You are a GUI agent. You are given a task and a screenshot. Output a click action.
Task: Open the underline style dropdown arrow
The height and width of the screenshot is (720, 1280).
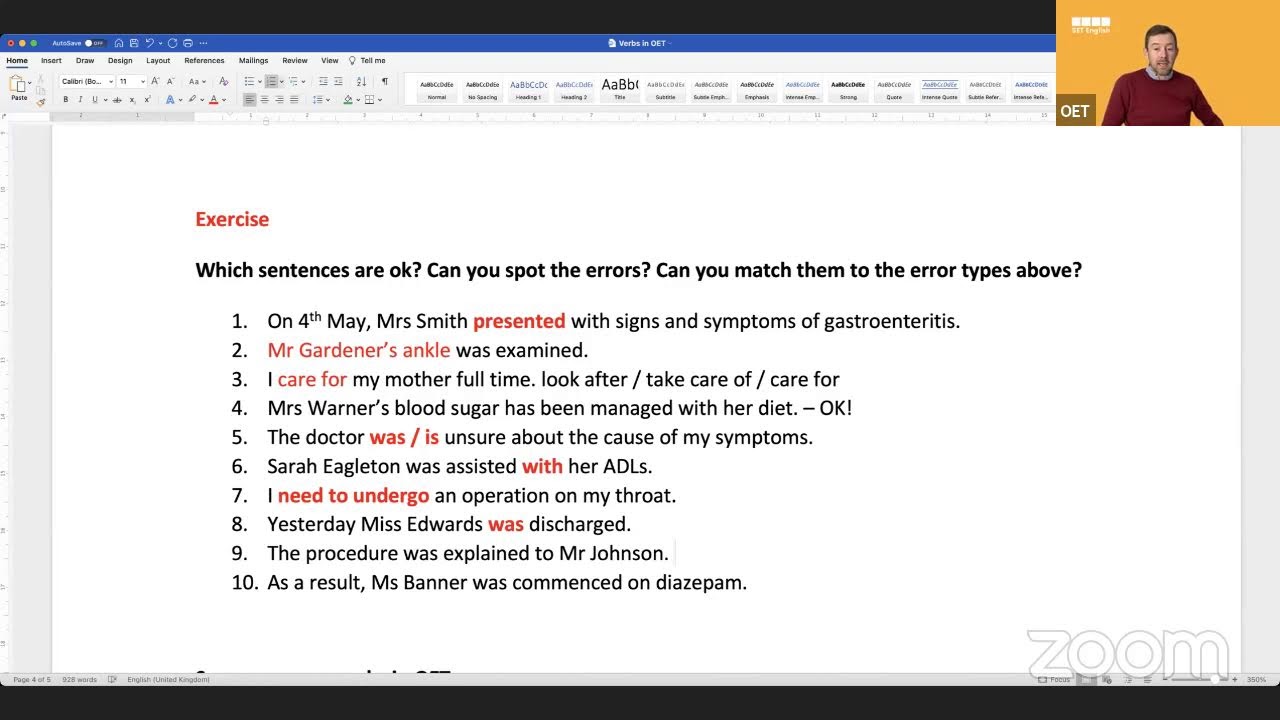point(105,100)
